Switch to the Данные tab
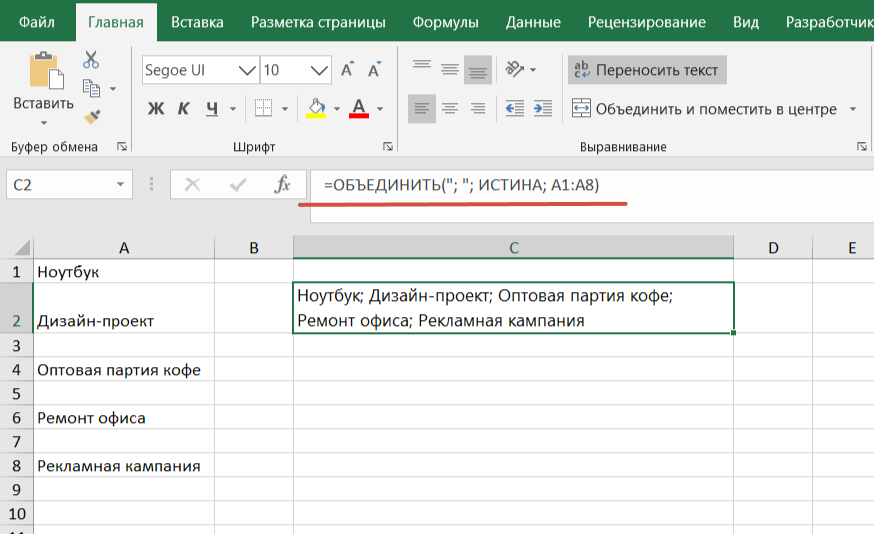This screenshot has width=874, height=534. pyautogui.click(x=533, y=22)
